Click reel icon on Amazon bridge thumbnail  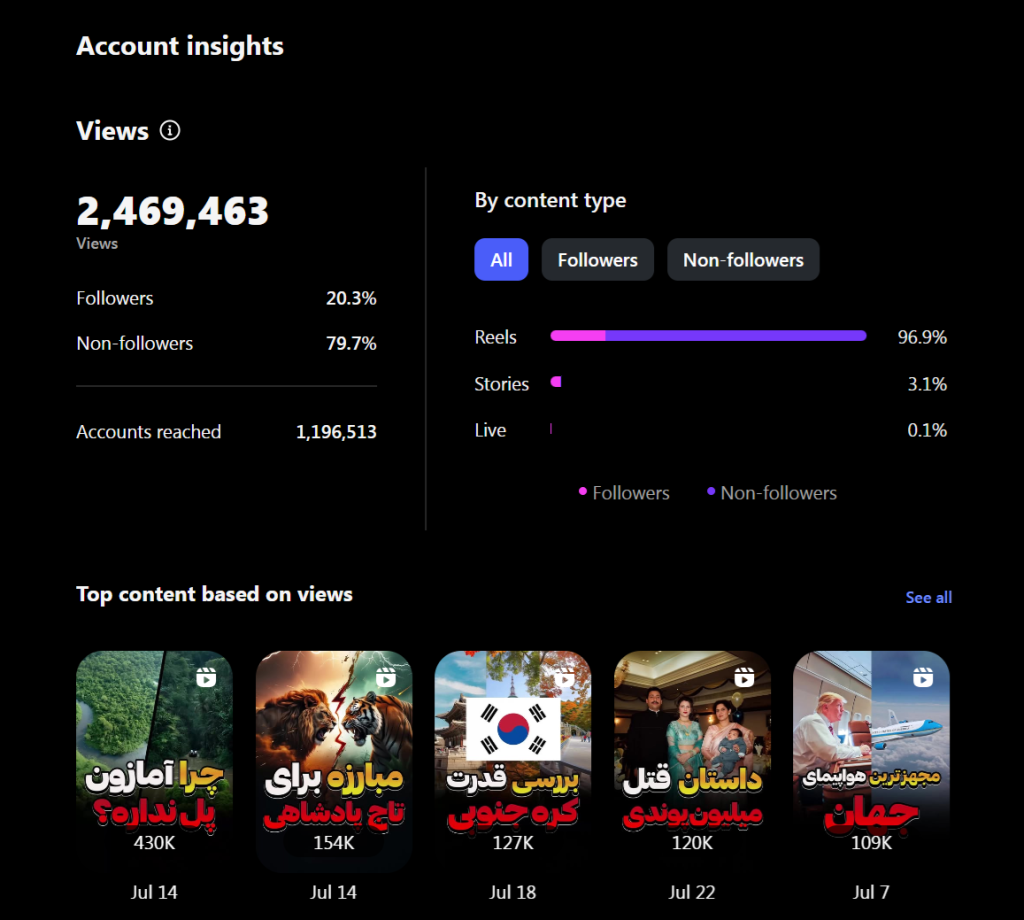coord(206,677)
